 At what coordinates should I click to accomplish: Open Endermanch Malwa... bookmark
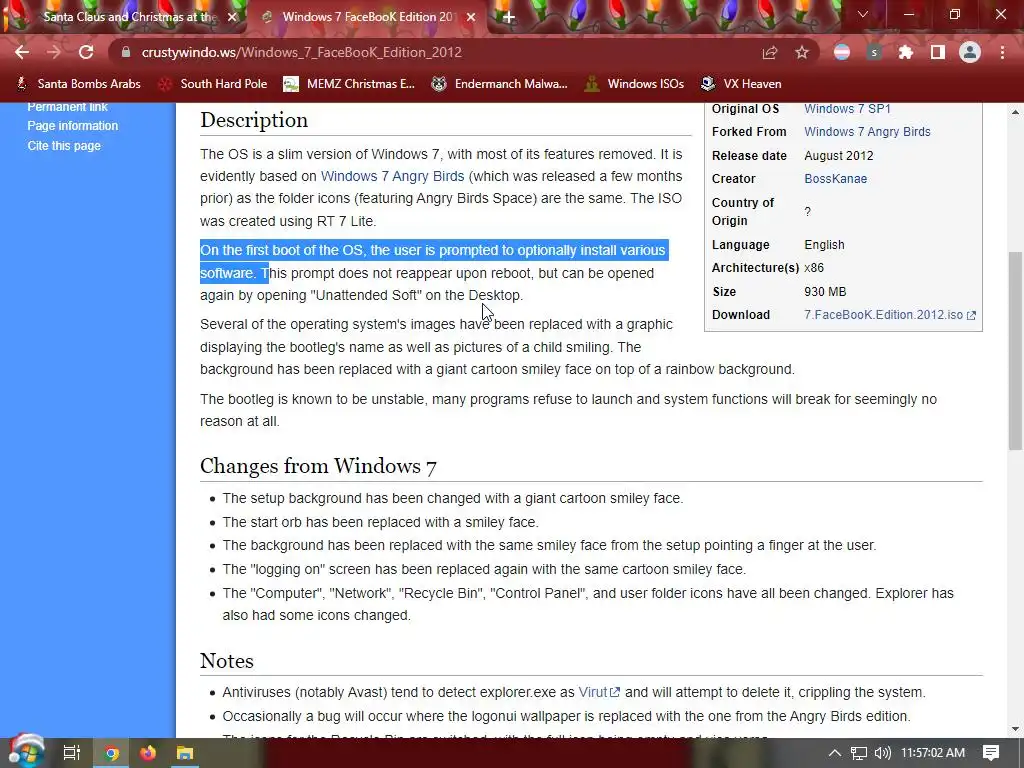499,84
